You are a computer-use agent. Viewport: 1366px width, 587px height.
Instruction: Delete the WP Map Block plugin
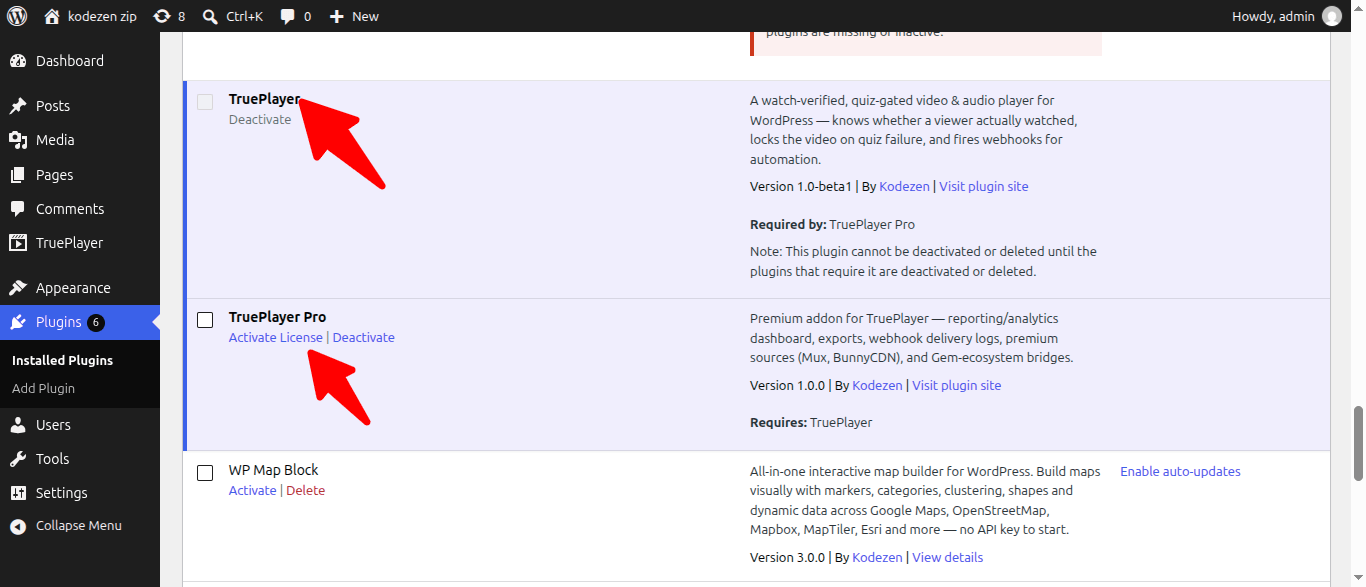tap(306, 490)
